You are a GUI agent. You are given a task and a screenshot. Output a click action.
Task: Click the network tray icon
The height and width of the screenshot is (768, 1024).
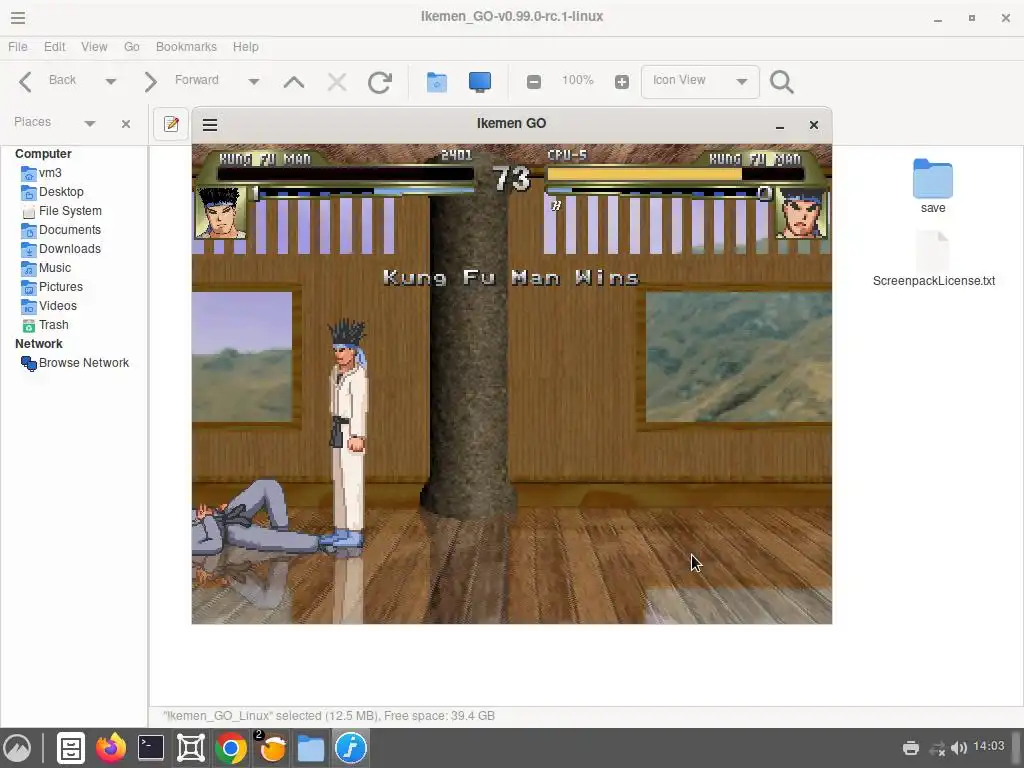[938, 748]
